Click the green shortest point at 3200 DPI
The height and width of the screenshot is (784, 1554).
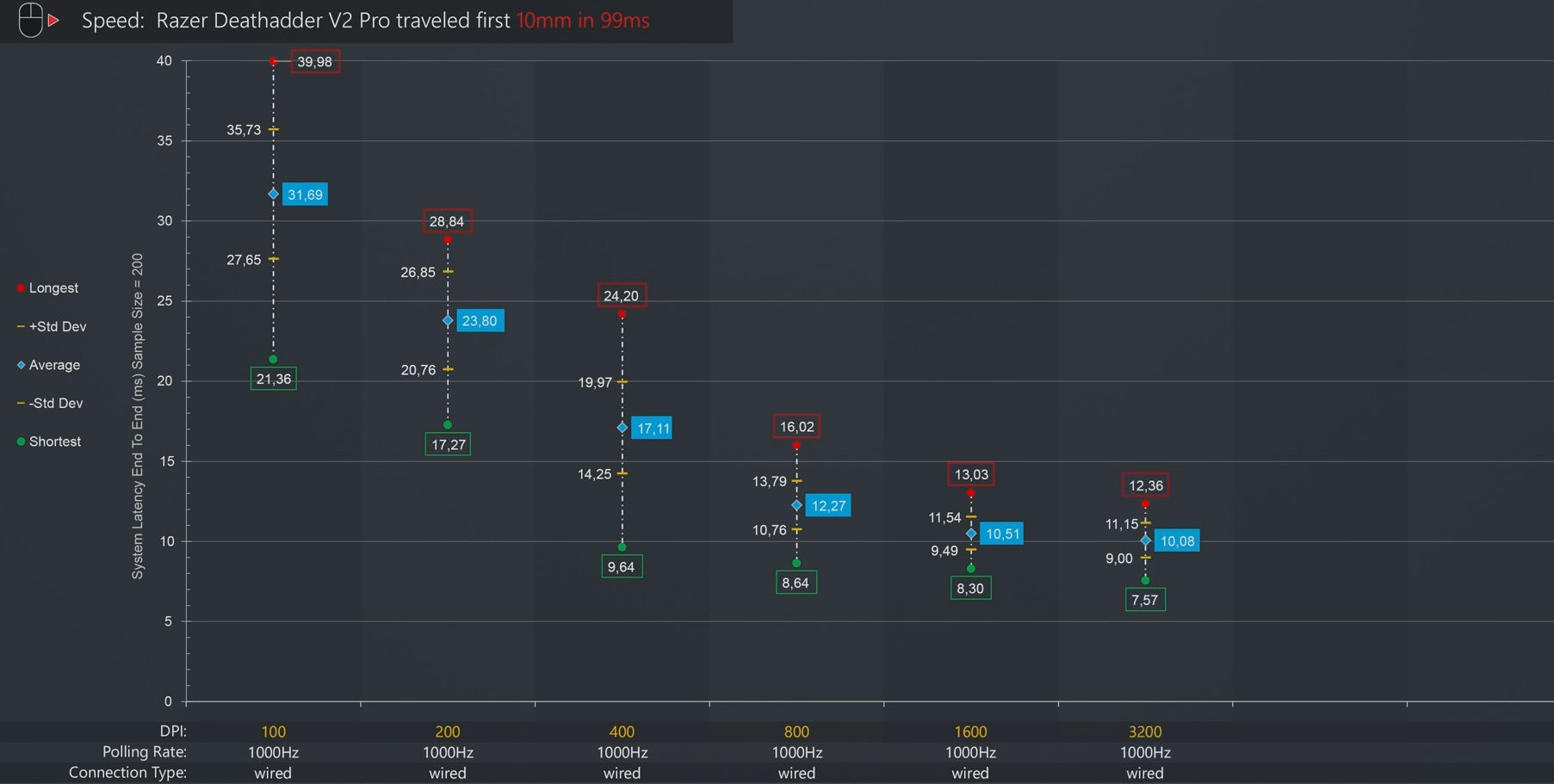click(x=1145, y=581)
